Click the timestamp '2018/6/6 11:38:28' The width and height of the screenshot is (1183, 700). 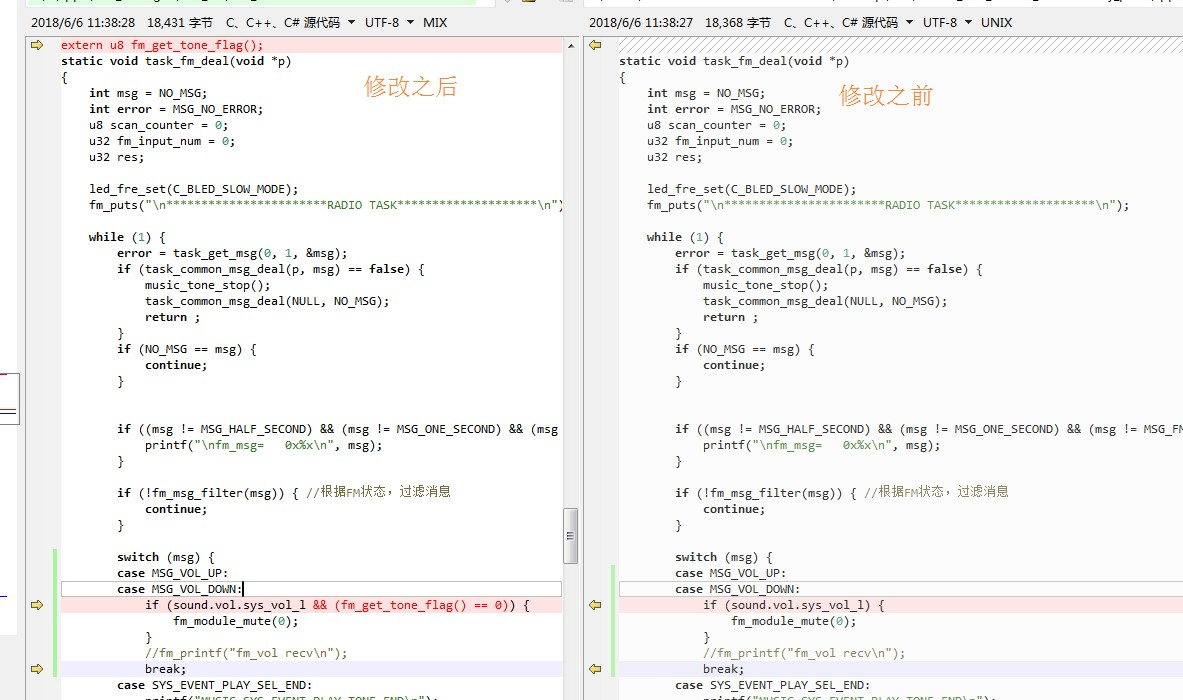83,23
